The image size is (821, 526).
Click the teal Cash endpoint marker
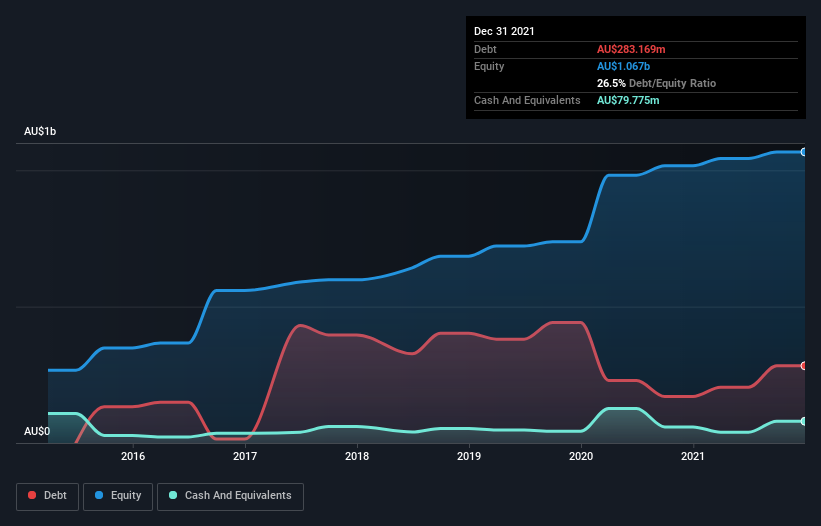tap(804, 421)
